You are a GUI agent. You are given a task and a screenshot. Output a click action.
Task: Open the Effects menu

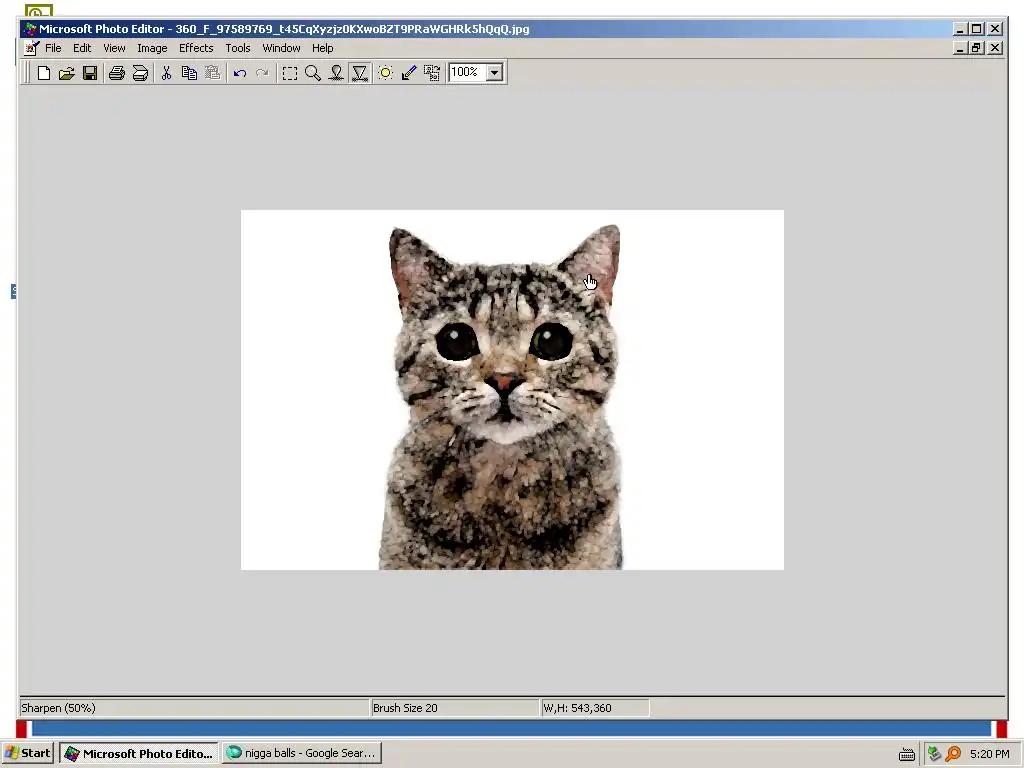[x=196, y=48]
